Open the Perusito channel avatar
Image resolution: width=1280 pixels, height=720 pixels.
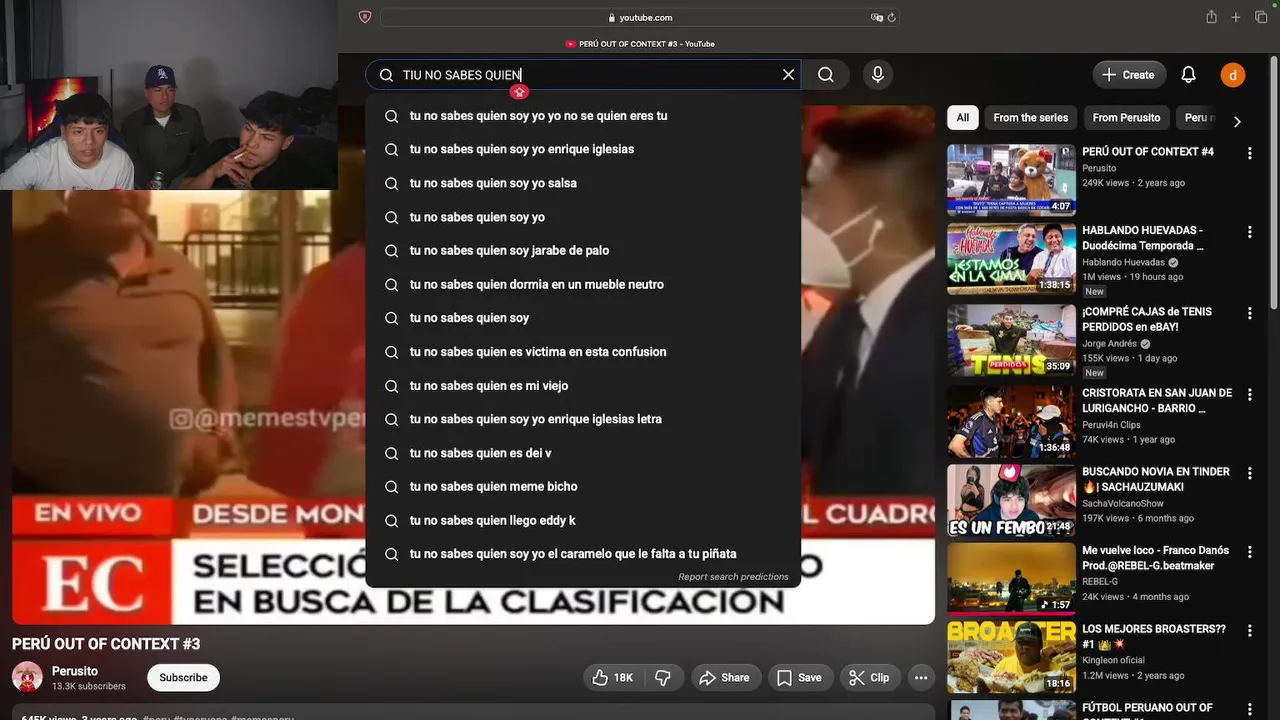point(27,677)
